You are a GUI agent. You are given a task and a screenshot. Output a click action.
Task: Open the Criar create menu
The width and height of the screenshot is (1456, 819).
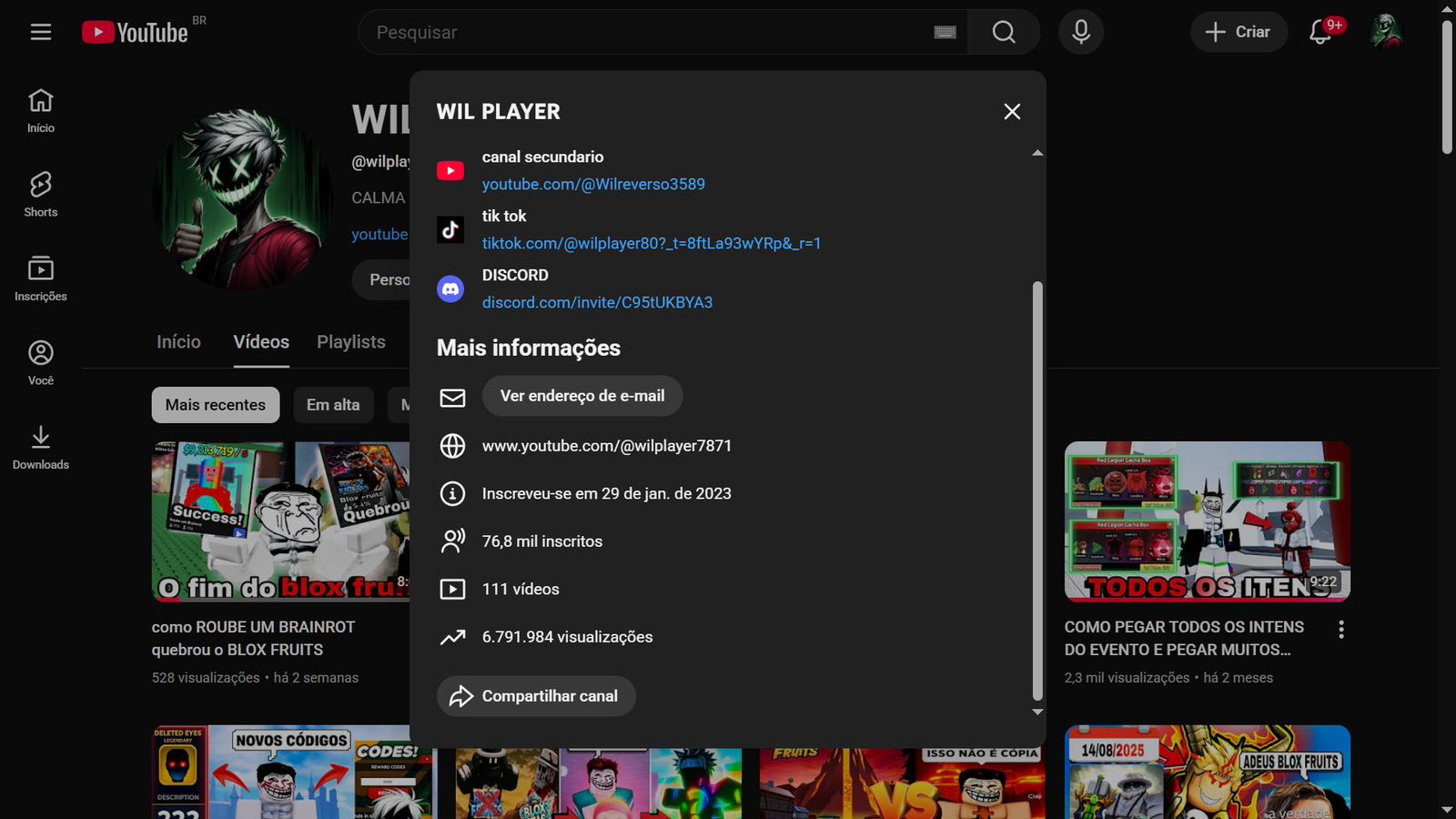pos(1238,32)
